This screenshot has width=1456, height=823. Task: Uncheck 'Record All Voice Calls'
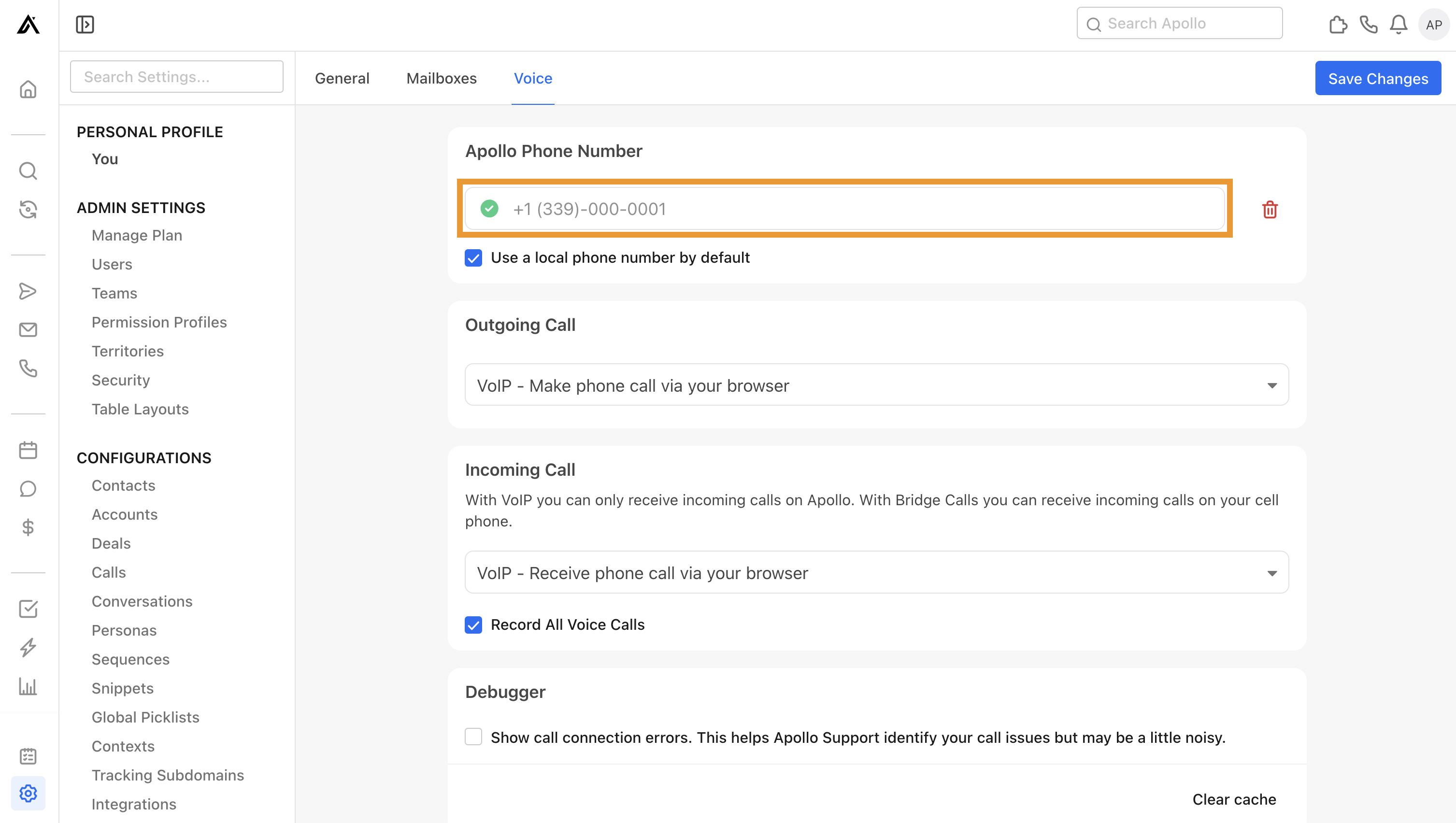[473, 624]
